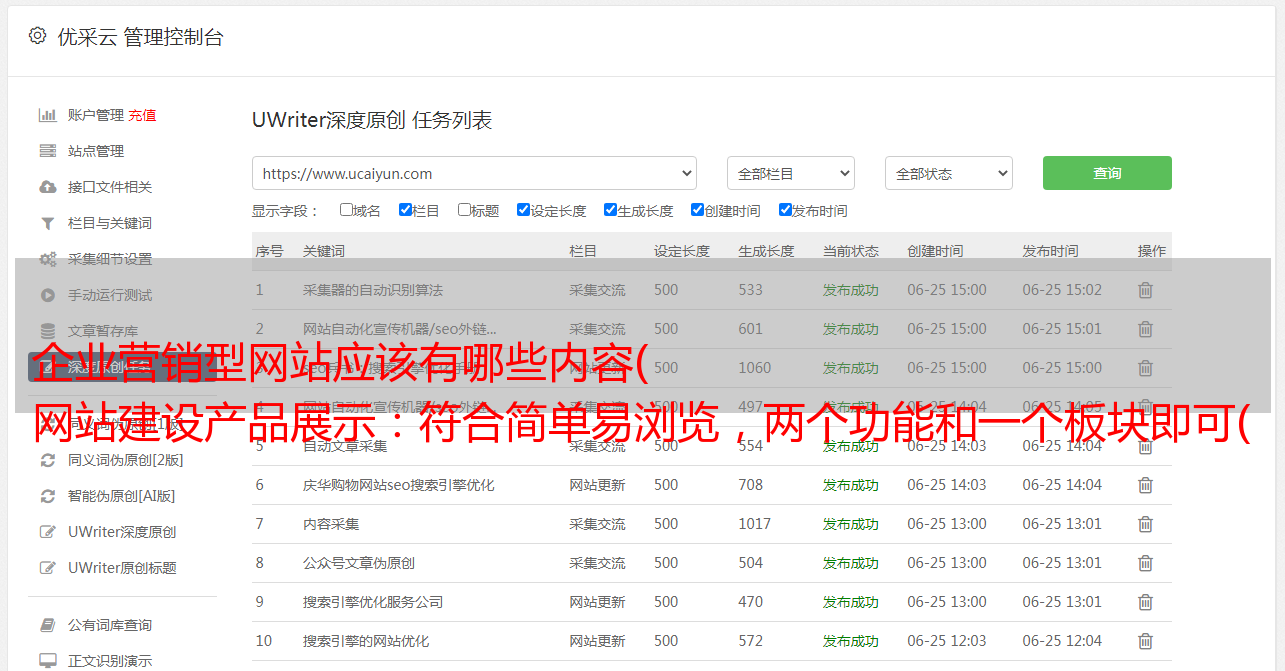Click keyword 庆华购物网站seo搜索引擎优化 in the table
Image resolution: width=1285 pixels, height=671 pixels.
(x=398, y=485)
